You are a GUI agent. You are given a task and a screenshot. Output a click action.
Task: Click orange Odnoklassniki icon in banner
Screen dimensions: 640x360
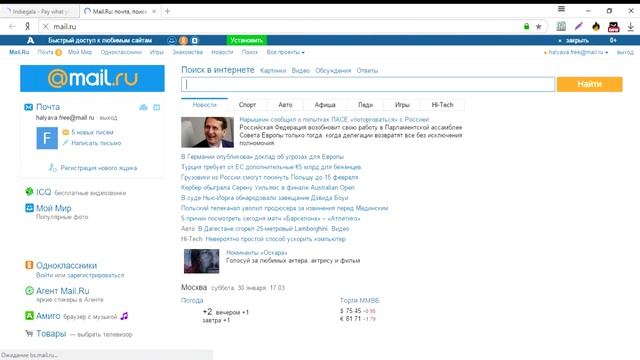tap(184, 40)
